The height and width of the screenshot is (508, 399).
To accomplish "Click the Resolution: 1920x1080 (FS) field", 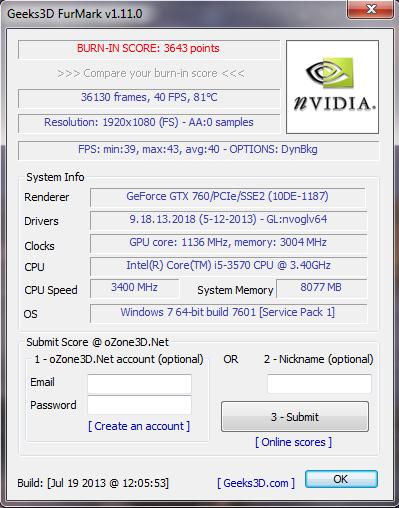I will [149, 123].
